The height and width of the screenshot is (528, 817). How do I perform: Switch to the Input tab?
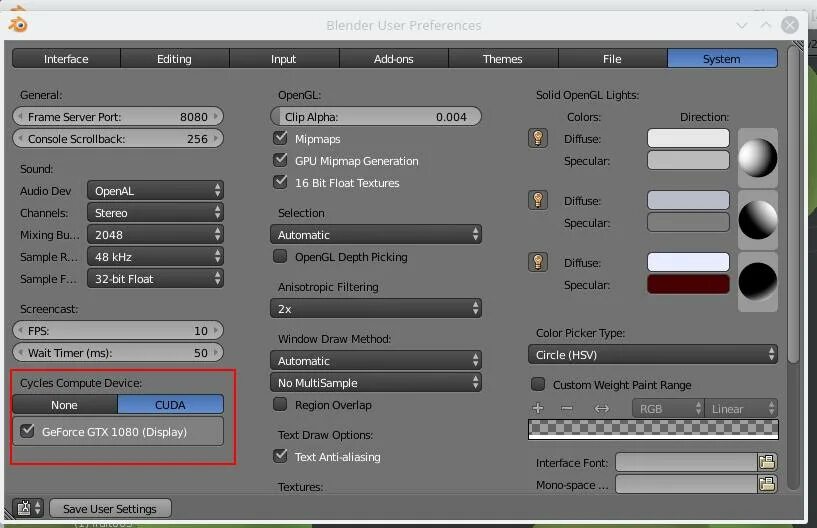click(284, 59)
